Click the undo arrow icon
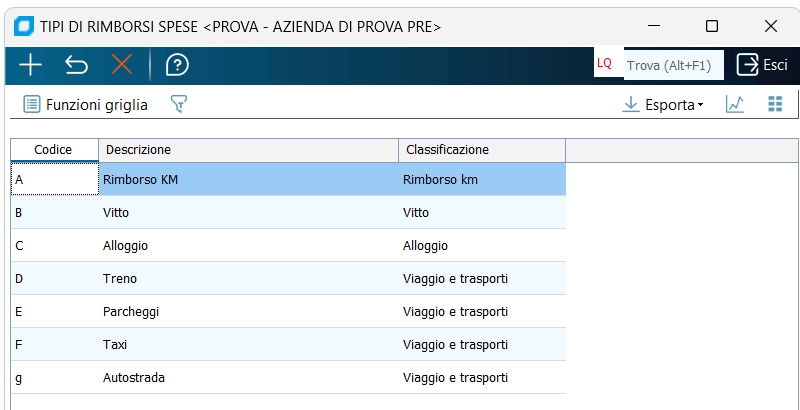This screenshot has width=800, height=410. click(x=77, y=65)
